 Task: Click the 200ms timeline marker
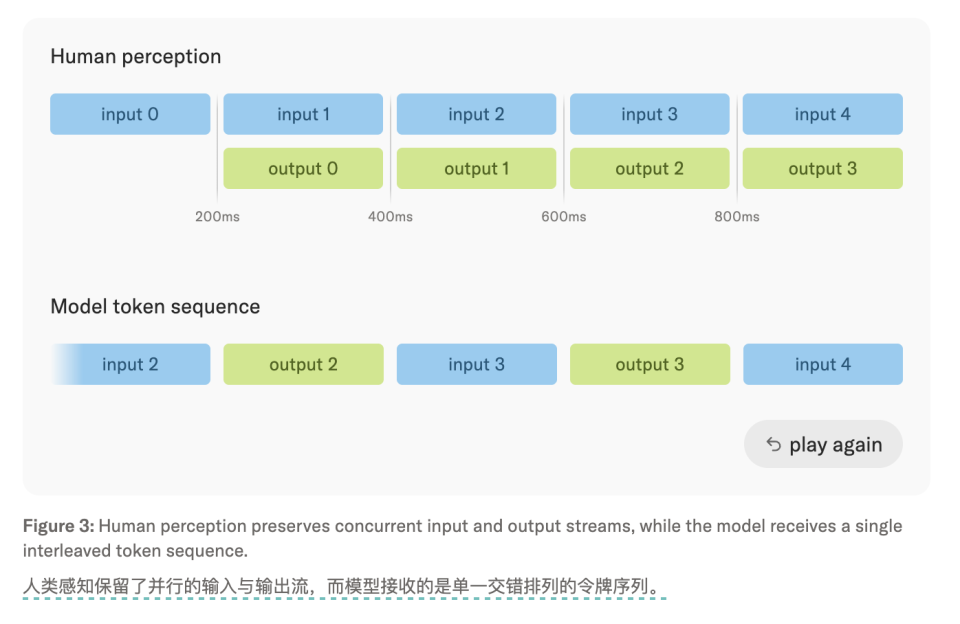[x=217, y=217]
